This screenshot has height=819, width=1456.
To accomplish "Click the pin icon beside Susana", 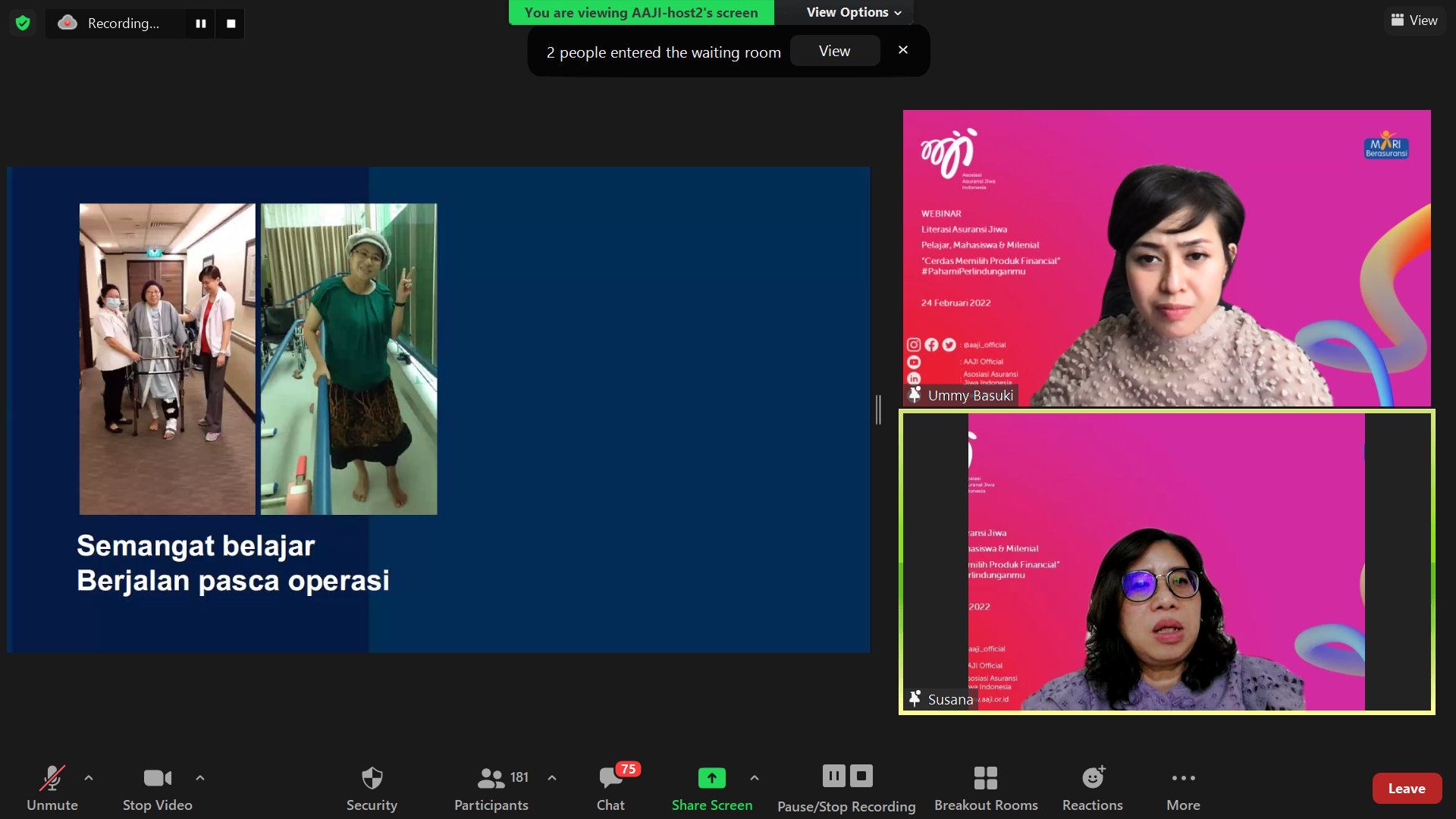I will pos(915,698).
